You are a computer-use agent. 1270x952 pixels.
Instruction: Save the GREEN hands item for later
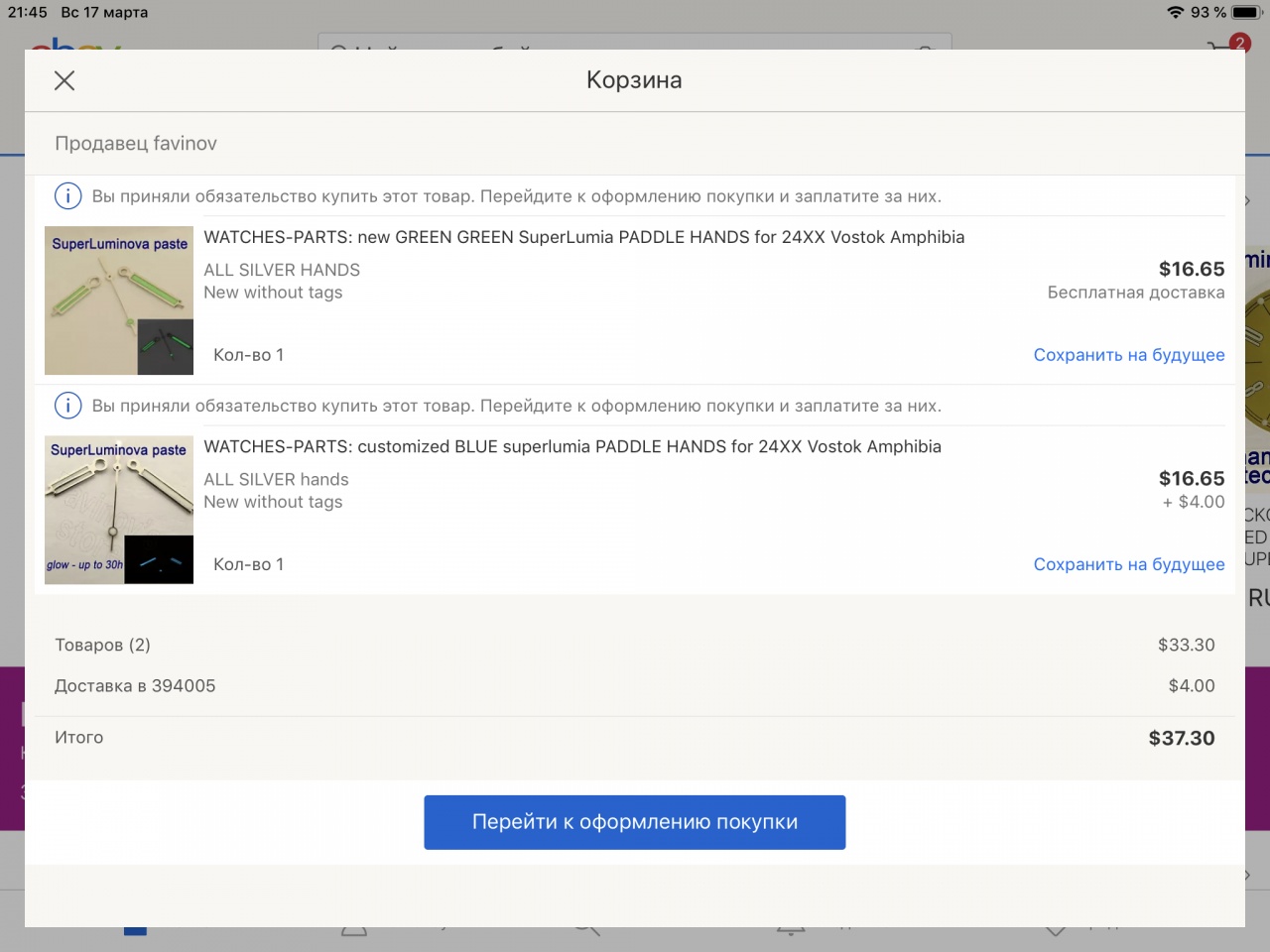click(x=1128, y=355)
